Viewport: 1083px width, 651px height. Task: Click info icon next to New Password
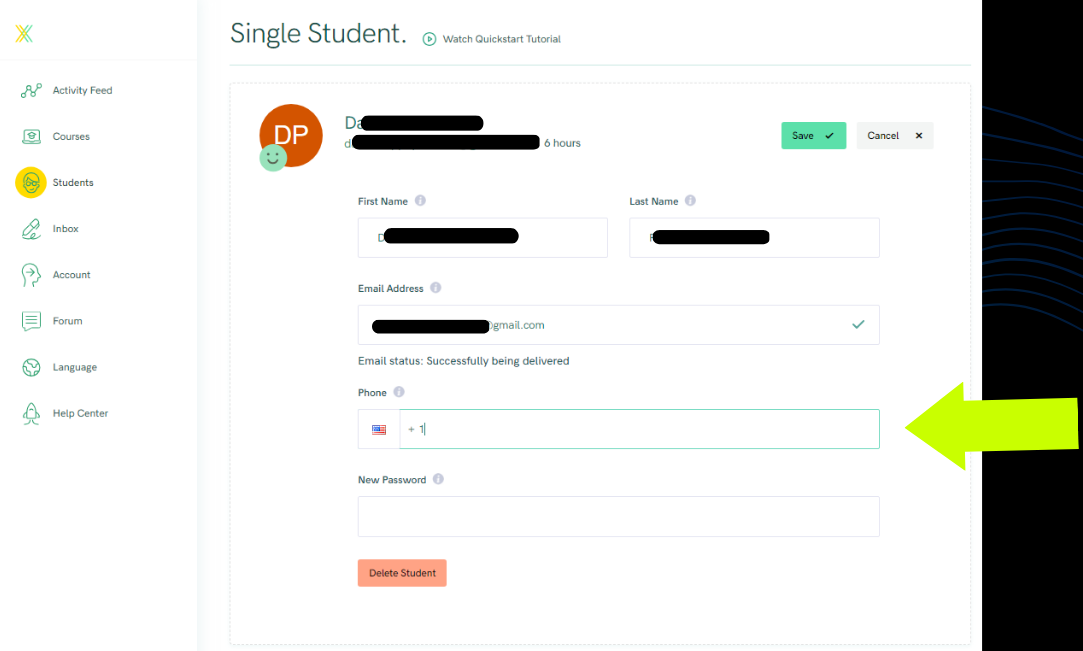[438, 479]
